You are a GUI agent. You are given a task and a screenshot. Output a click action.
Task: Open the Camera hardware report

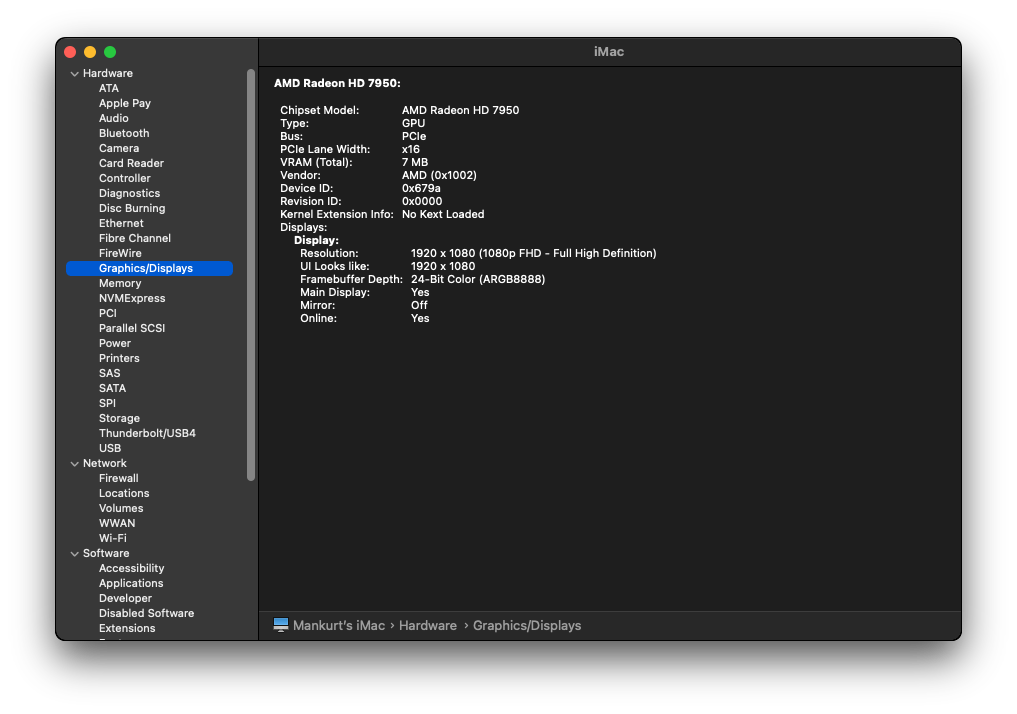(118, 147)
